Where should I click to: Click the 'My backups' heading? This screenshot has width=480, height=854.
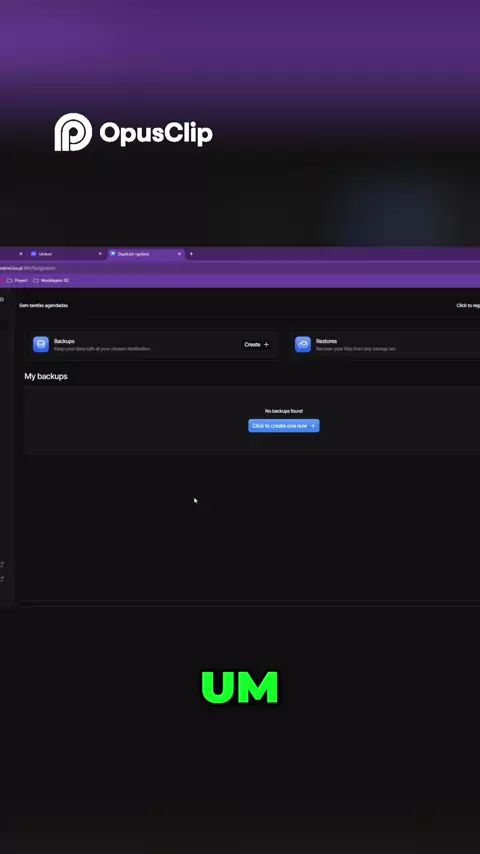tap(46, 376)
